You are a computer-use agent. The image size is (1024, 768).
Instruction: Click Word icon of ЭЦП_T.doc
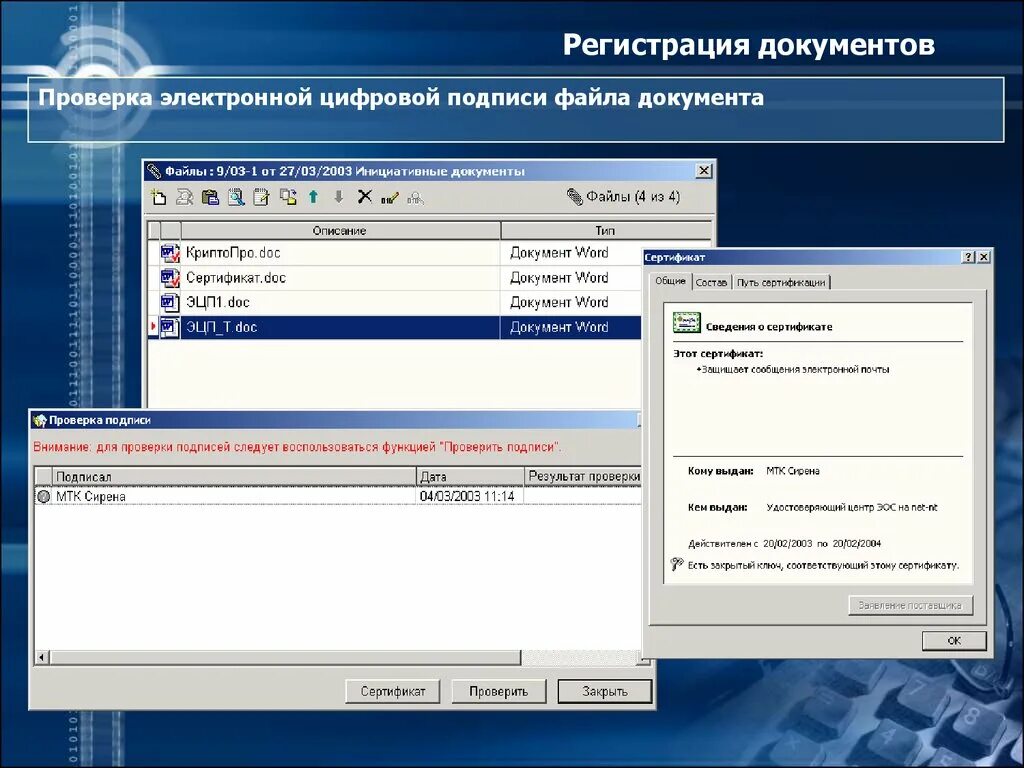tap(170, 327)
